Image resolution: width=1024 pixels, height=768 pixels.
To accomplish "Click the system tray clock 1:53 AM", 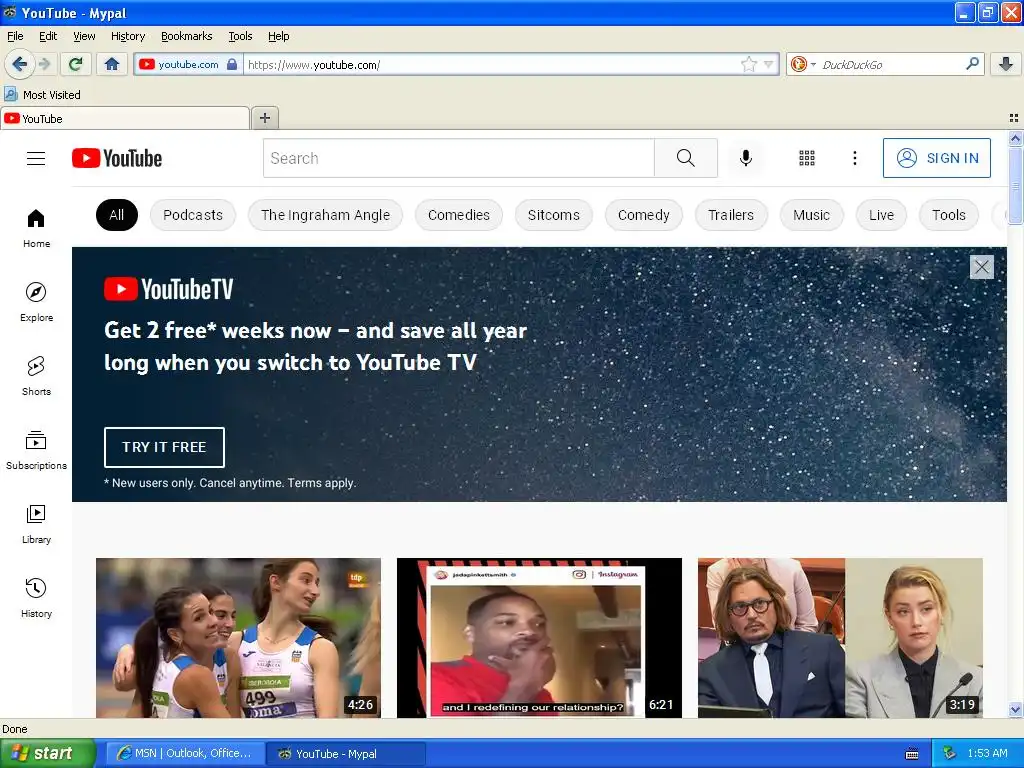I will tap(987, 754).
